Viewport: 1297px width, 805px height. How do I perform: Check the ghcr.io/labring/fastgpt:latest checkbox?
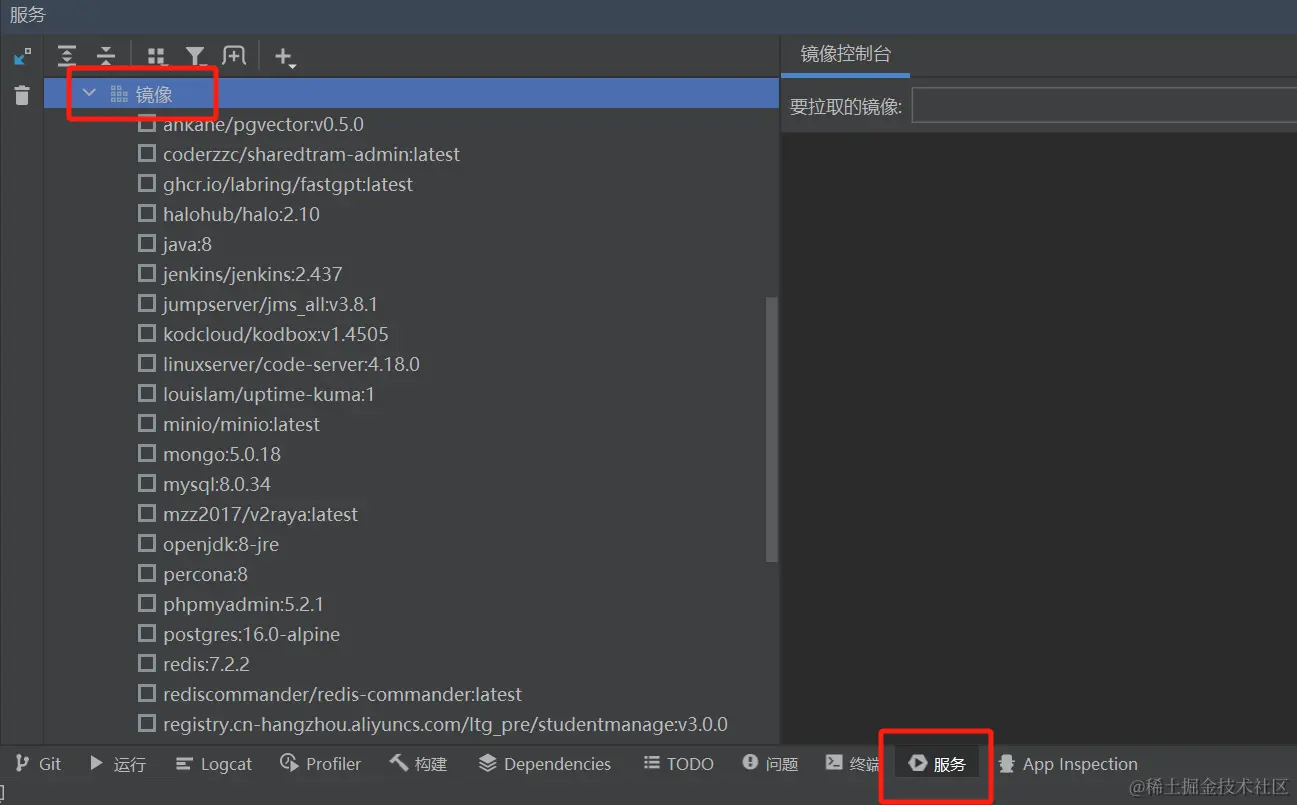point(147,183)
